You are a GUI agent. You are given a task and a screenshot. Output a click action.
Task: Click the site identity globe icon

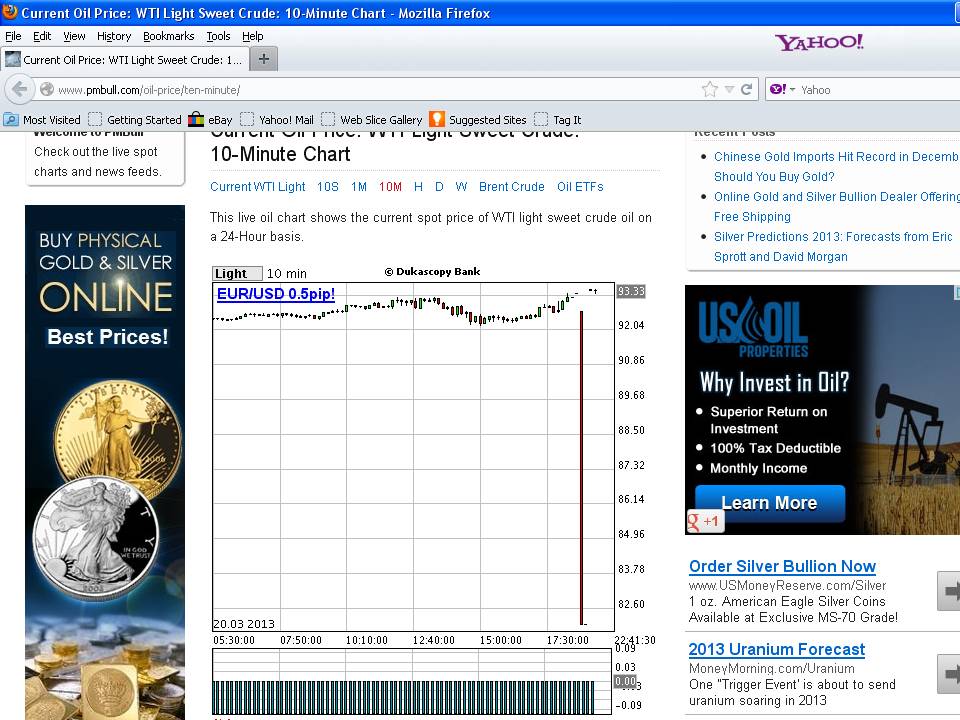[x=47, y=89]
